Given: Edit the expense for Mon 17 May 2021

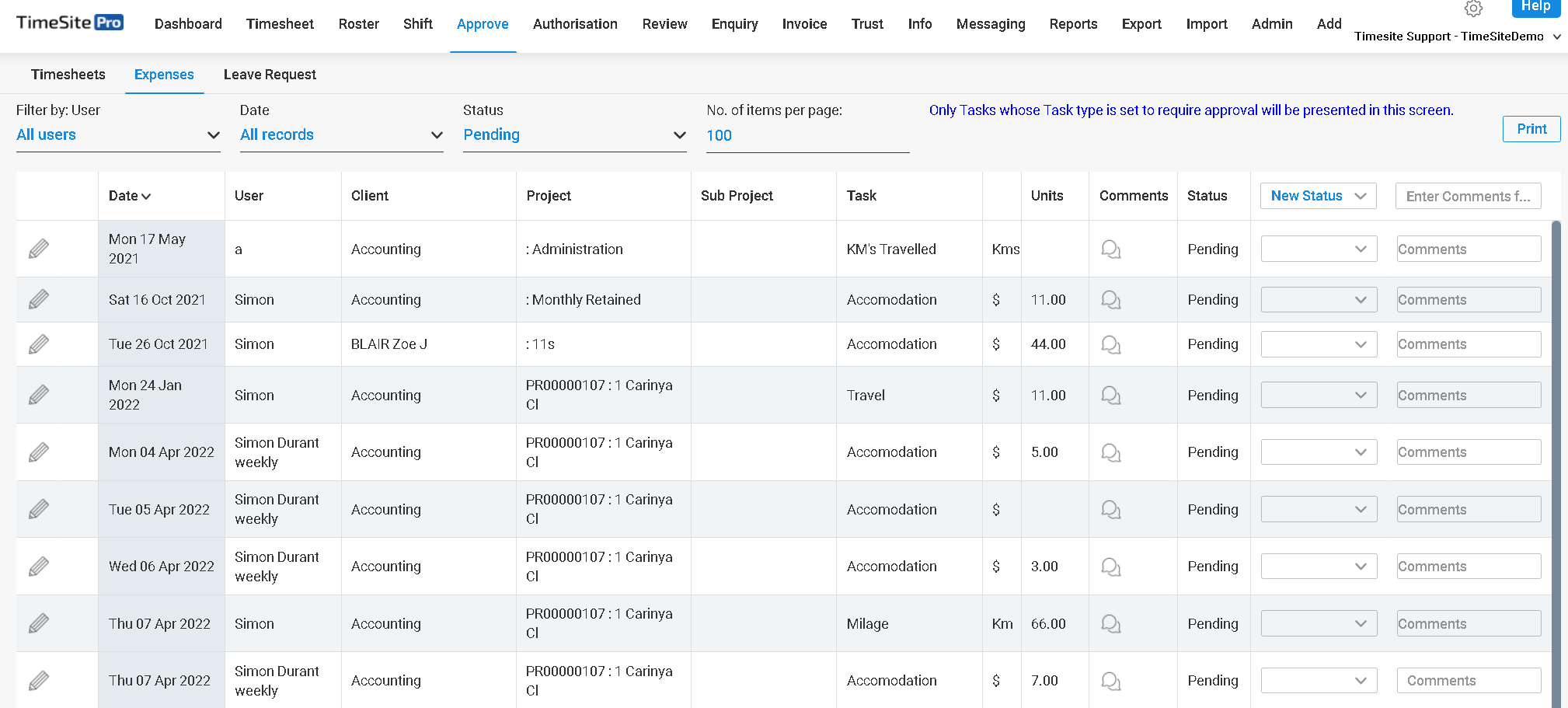Looking at the screenshot, I should (x=39, y=249).
